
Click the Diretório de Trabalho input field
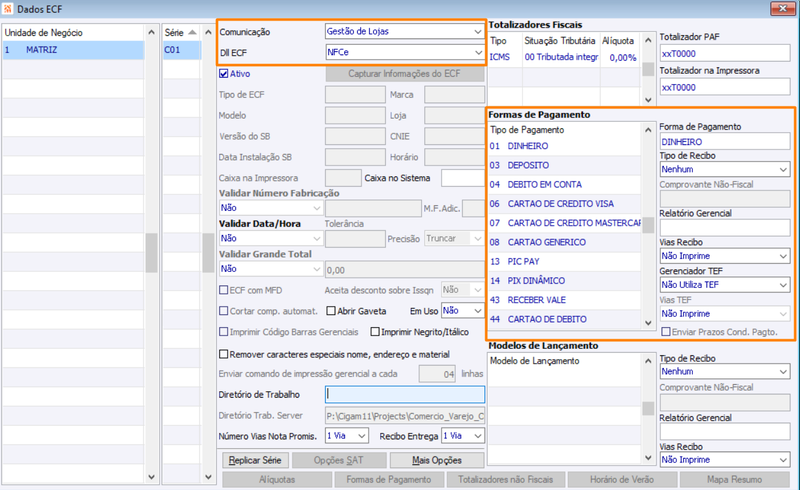(x=405, y=394)
